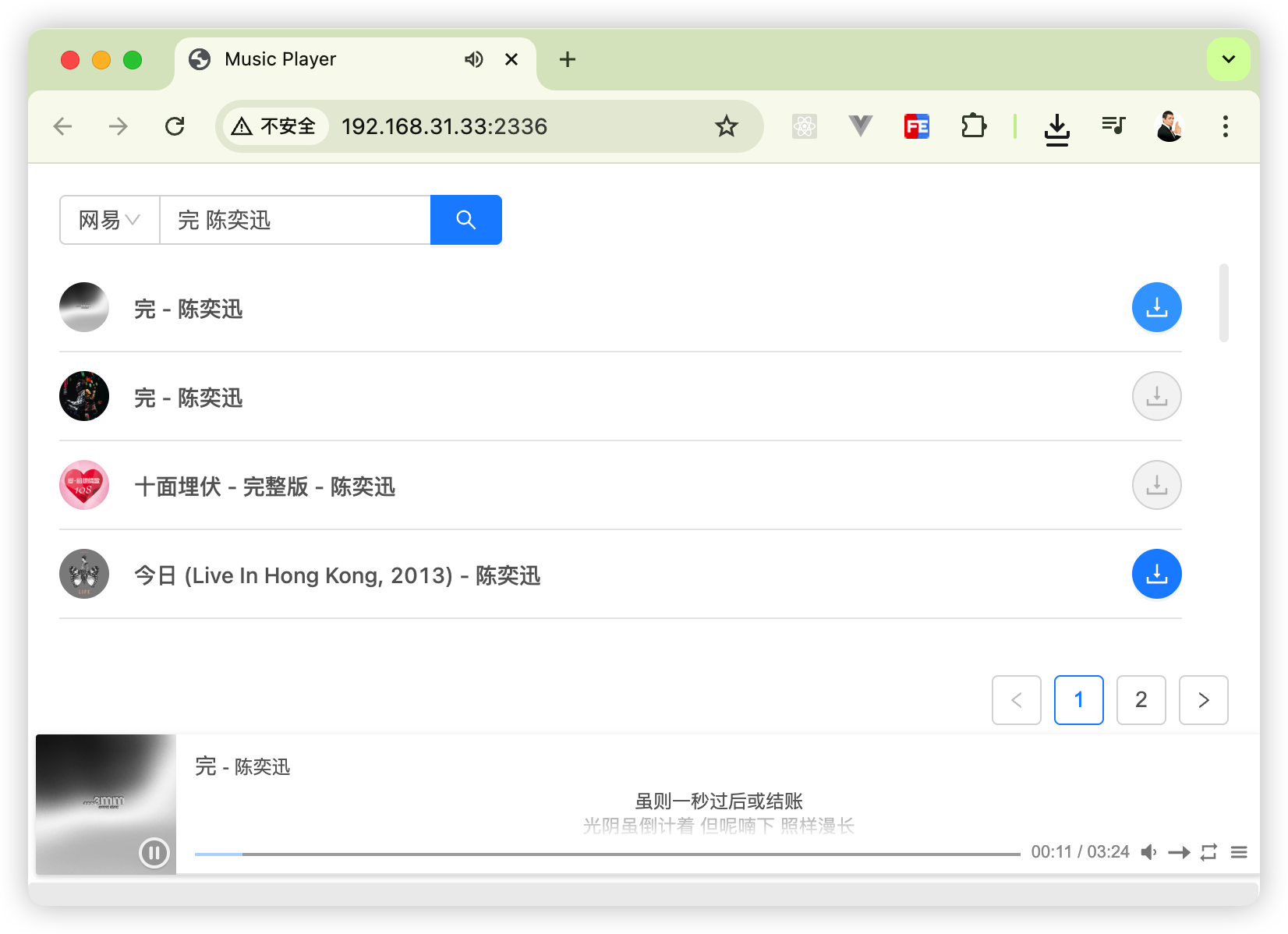Viewport: 1288px width, 934px height.
Task: Open the browser extensions puzzle icon
Action: [973, 126]
